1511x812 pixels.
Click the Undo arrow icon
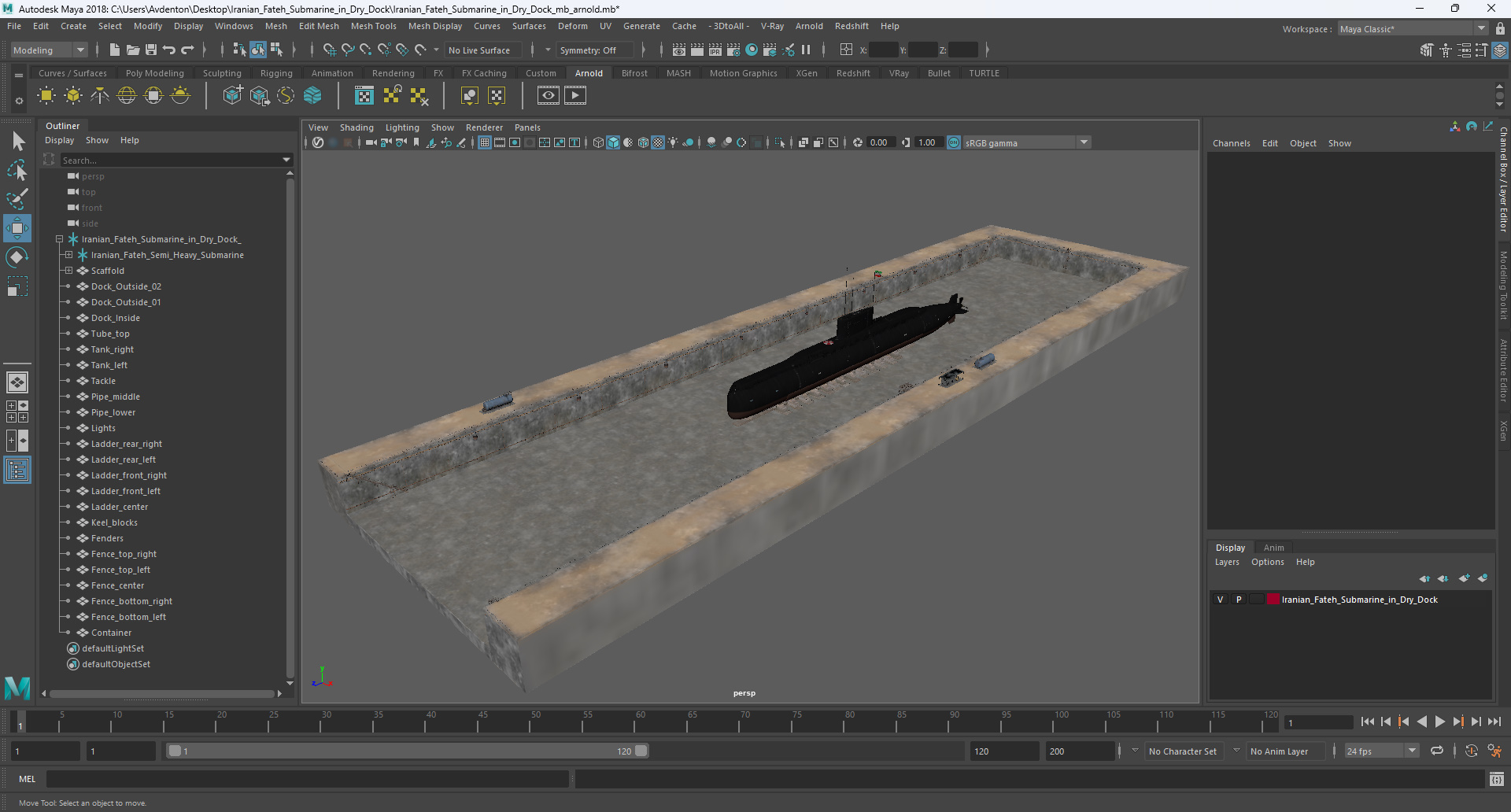169,50
